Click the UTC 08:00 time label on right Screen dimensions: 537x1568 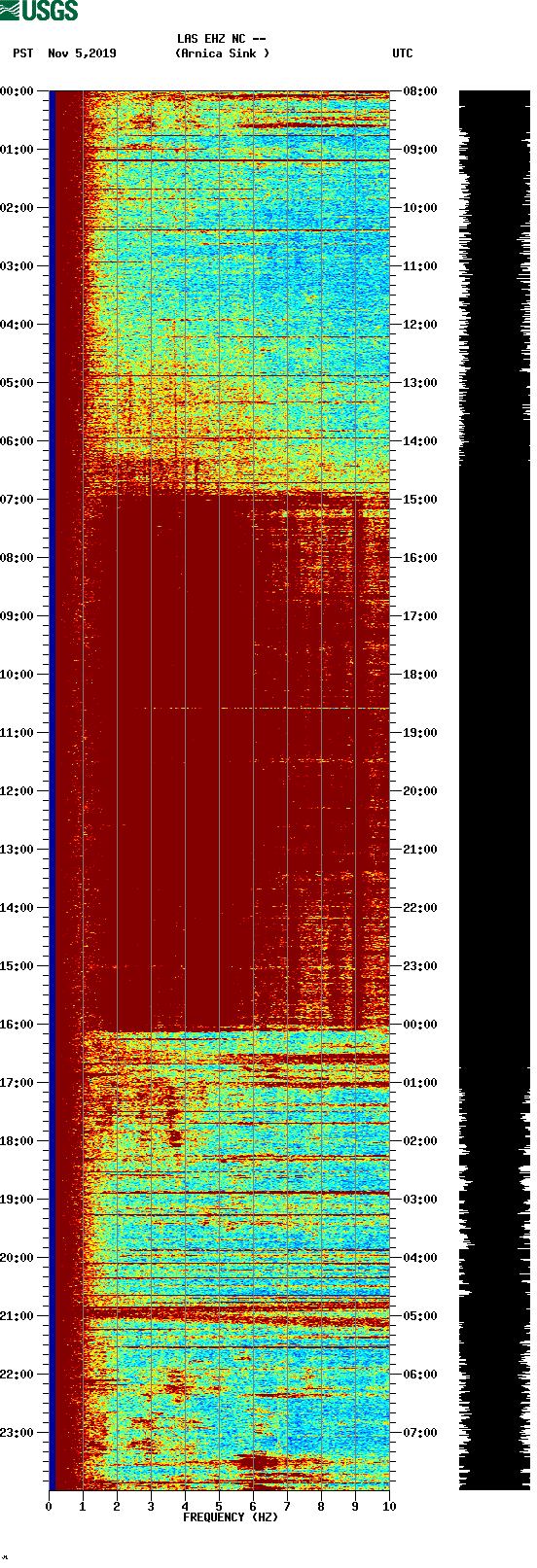pos(420,91)
